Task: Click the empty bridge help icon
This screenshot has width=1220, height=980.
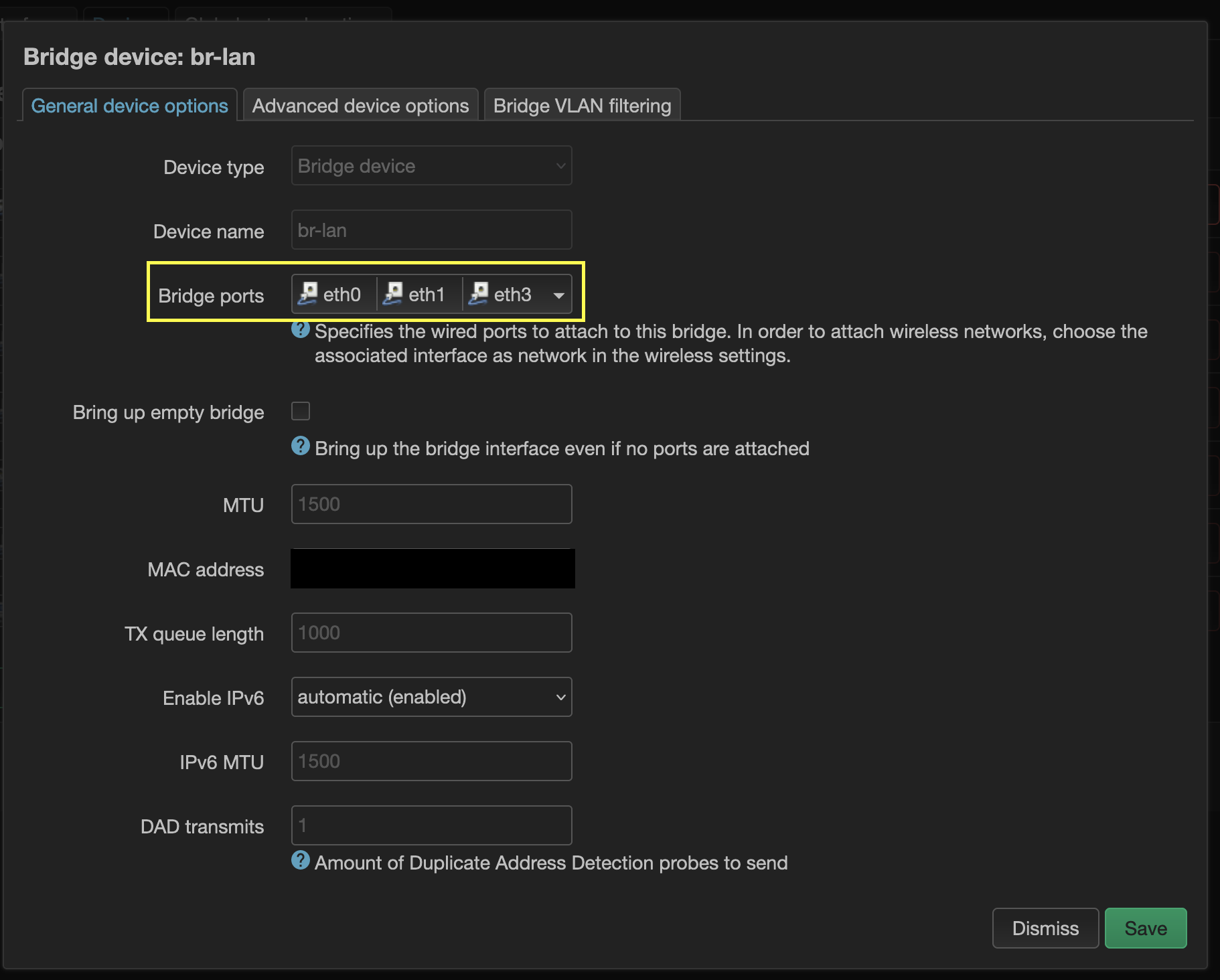Action: [301, 446]
